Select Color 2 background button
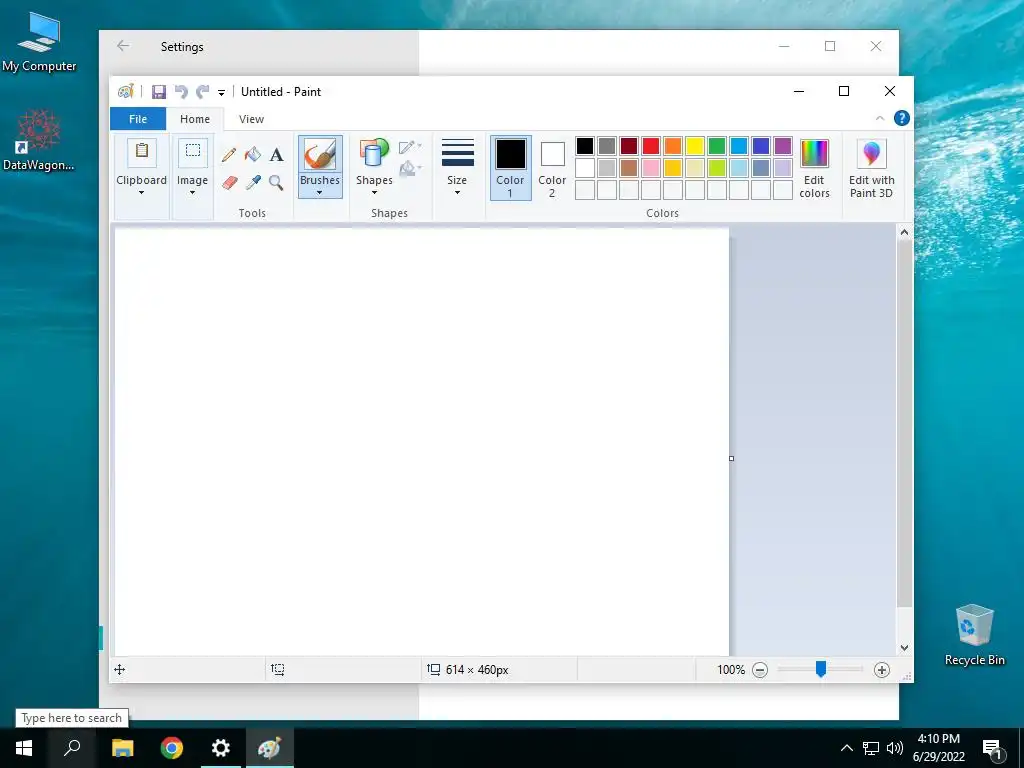Screen dimensions: 1024x768 click(x=552, y=168)
